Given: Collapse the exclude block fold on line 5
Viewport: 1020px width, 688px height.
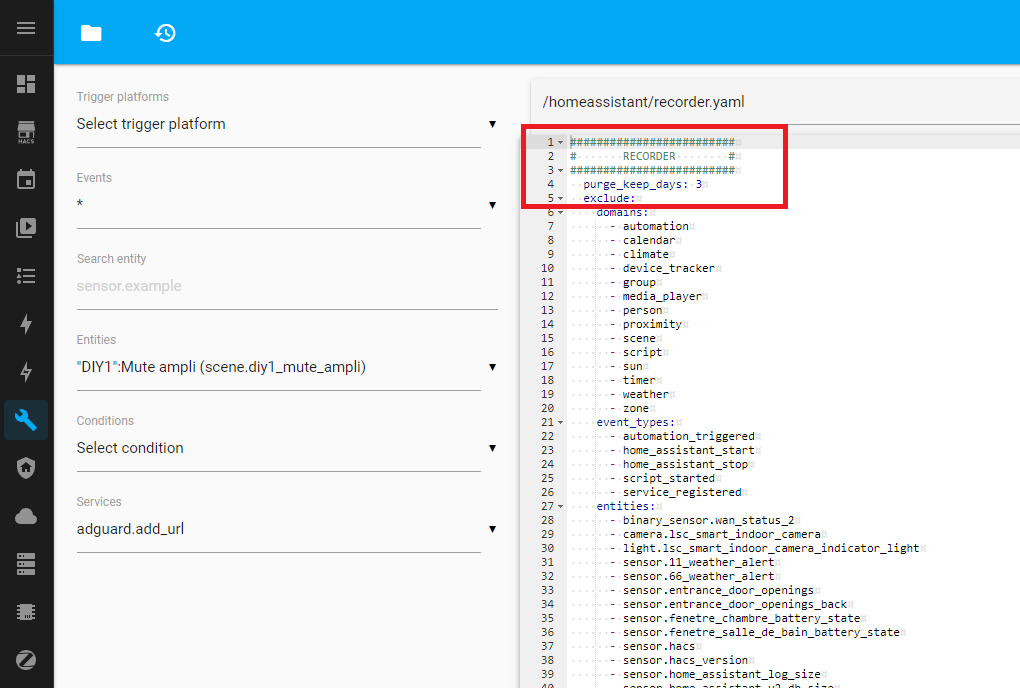Looking at the screenshot, I should 560,198.
